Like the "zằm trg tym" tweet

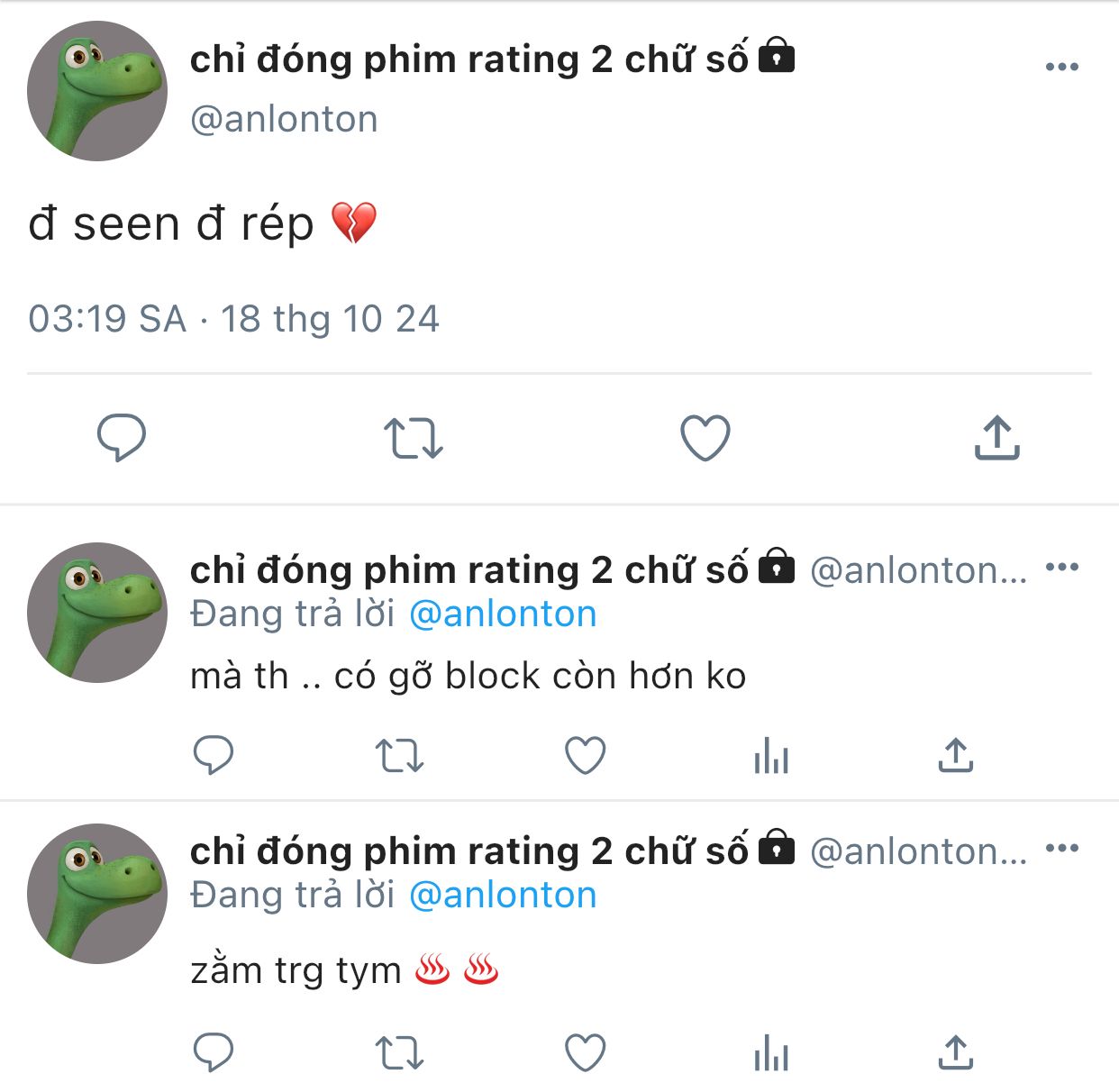click(x=586, y=1052)
